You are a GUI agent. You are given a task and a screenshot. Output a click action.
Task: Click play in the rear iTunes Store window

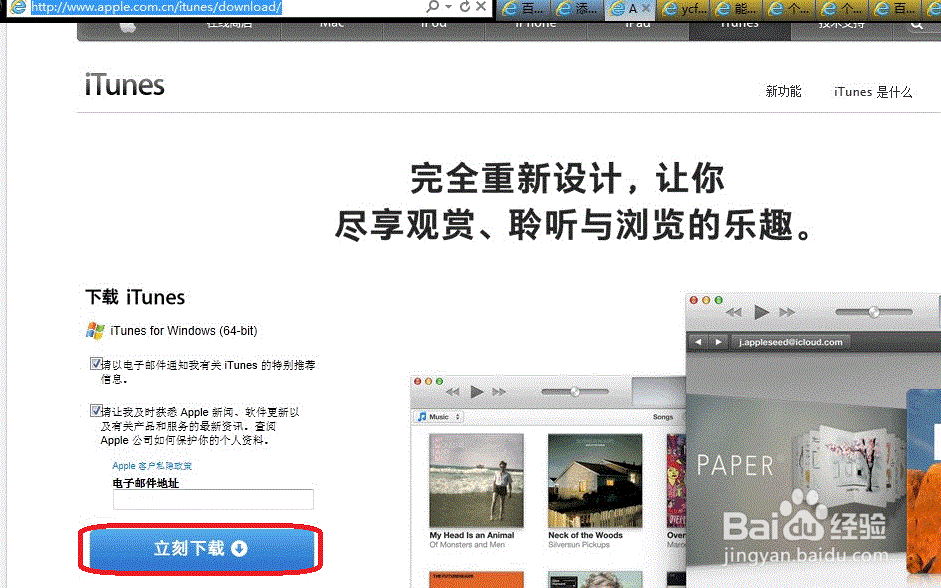[762, 312]
